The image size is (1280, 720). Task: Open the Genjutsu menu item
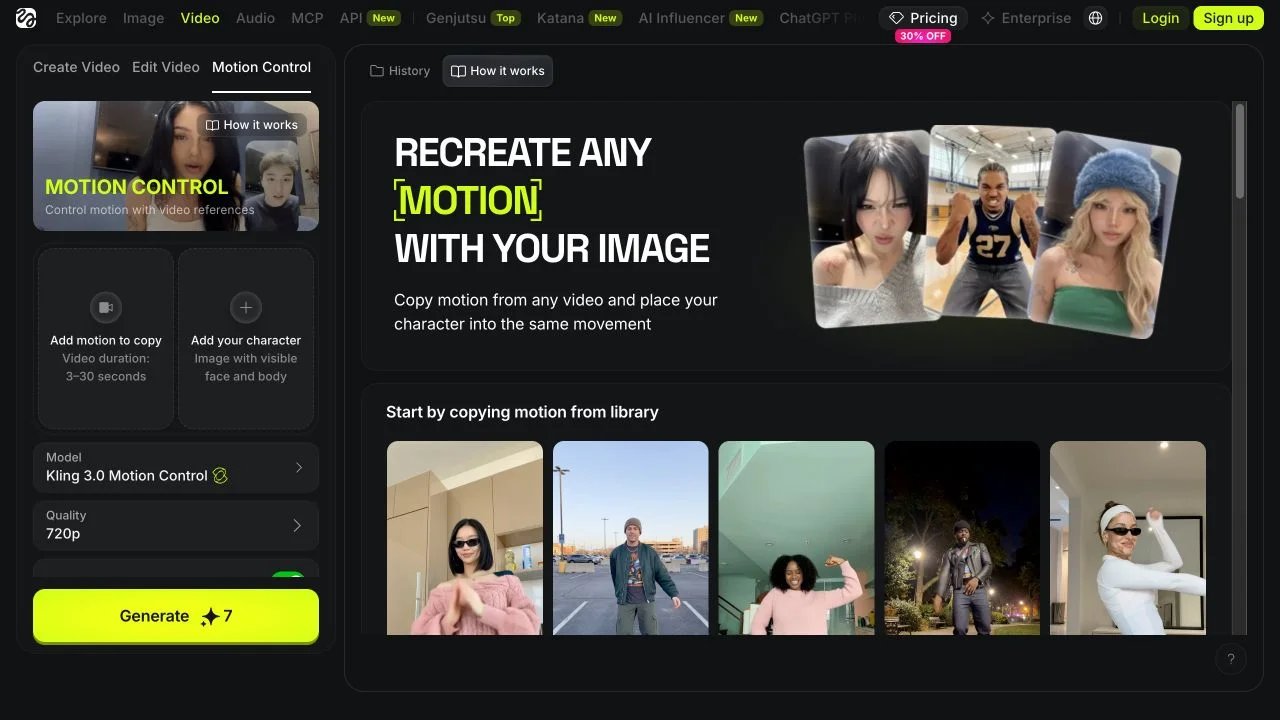[x=473, y=18]
